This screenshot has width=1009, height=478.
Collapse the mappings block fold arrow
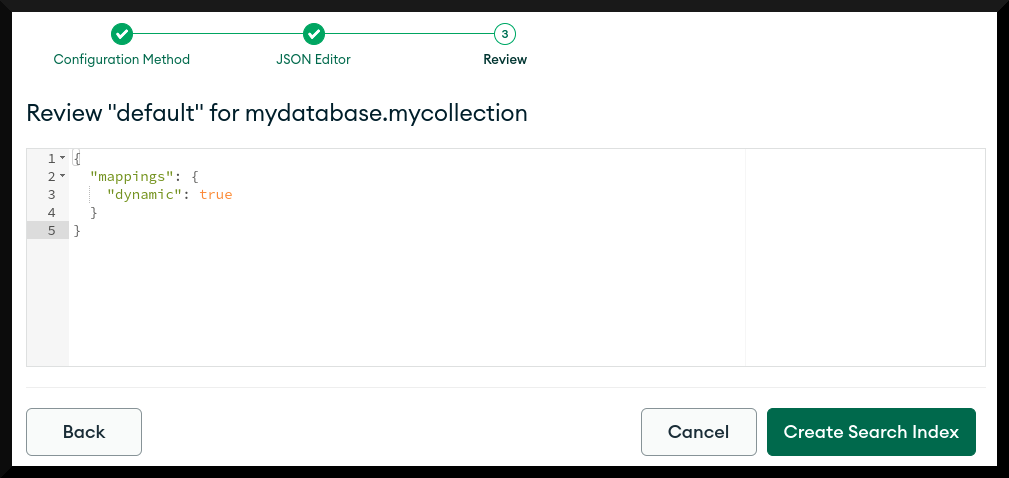(x=63, y=176)
